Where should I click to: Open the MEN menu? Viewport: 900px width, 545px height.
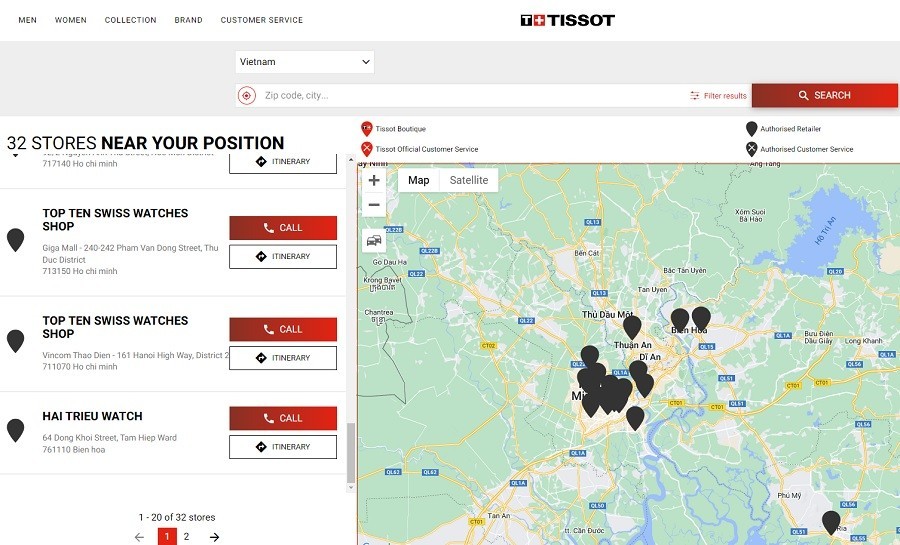(28, 20)
